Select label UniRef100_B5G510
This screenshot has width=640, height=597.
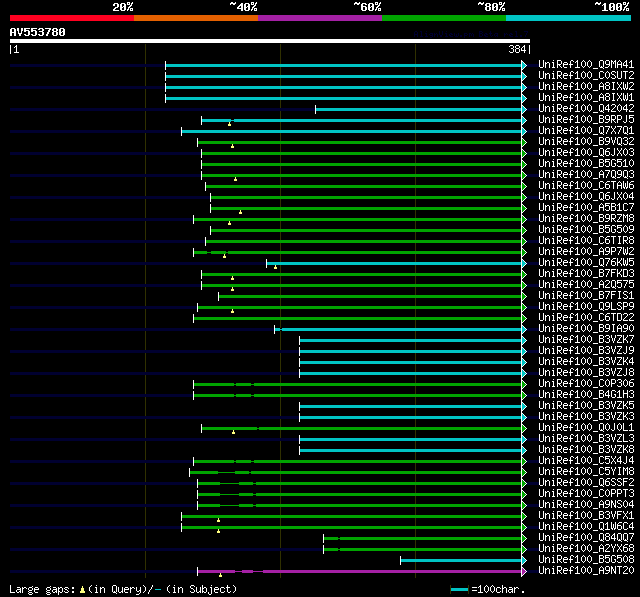pyautogui.click(x=586, y=163)
